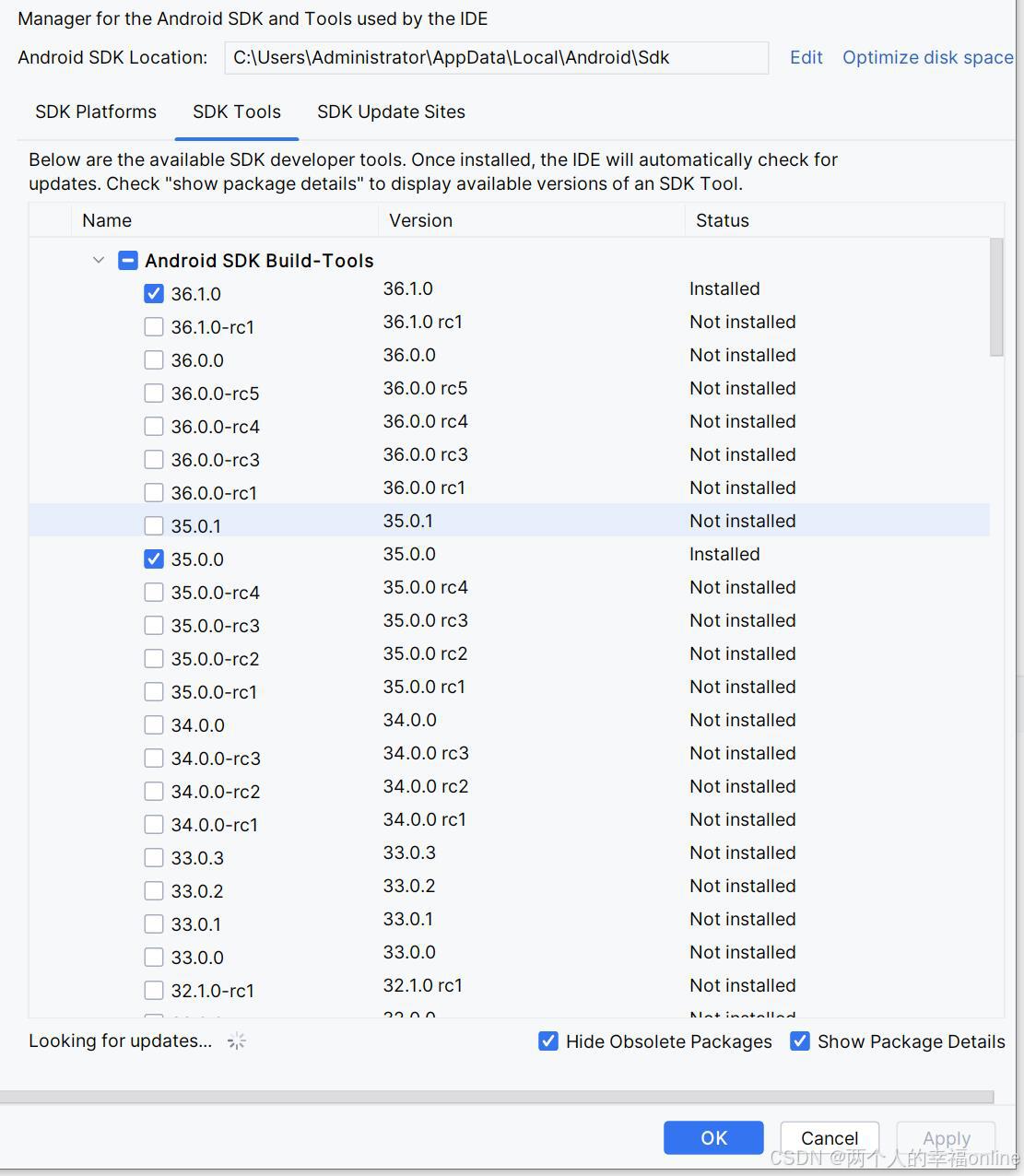Click the Edit link for SDK location

tap(806, 57)
